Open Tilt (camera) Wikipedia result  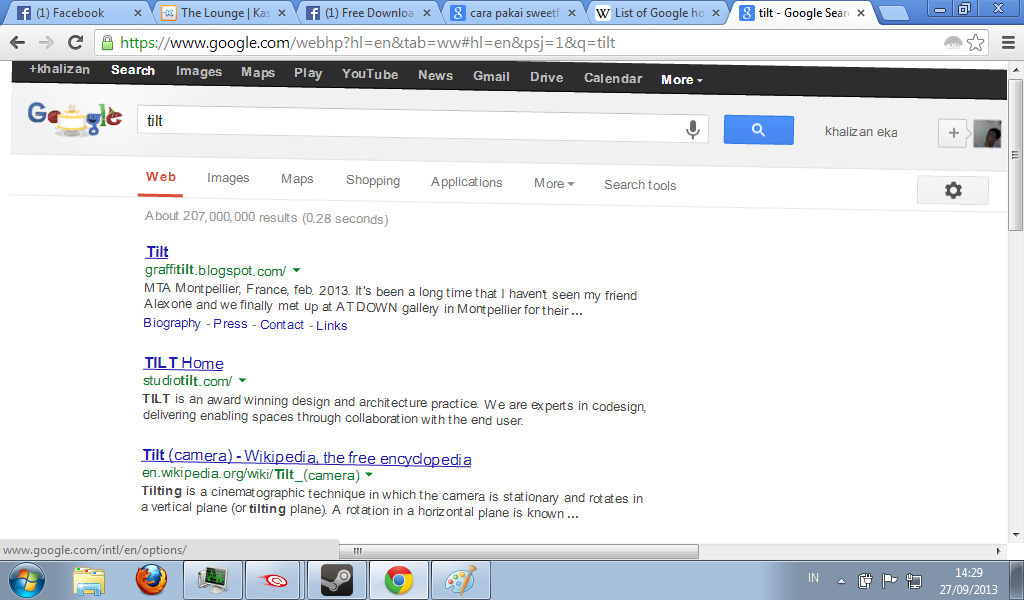306,458
